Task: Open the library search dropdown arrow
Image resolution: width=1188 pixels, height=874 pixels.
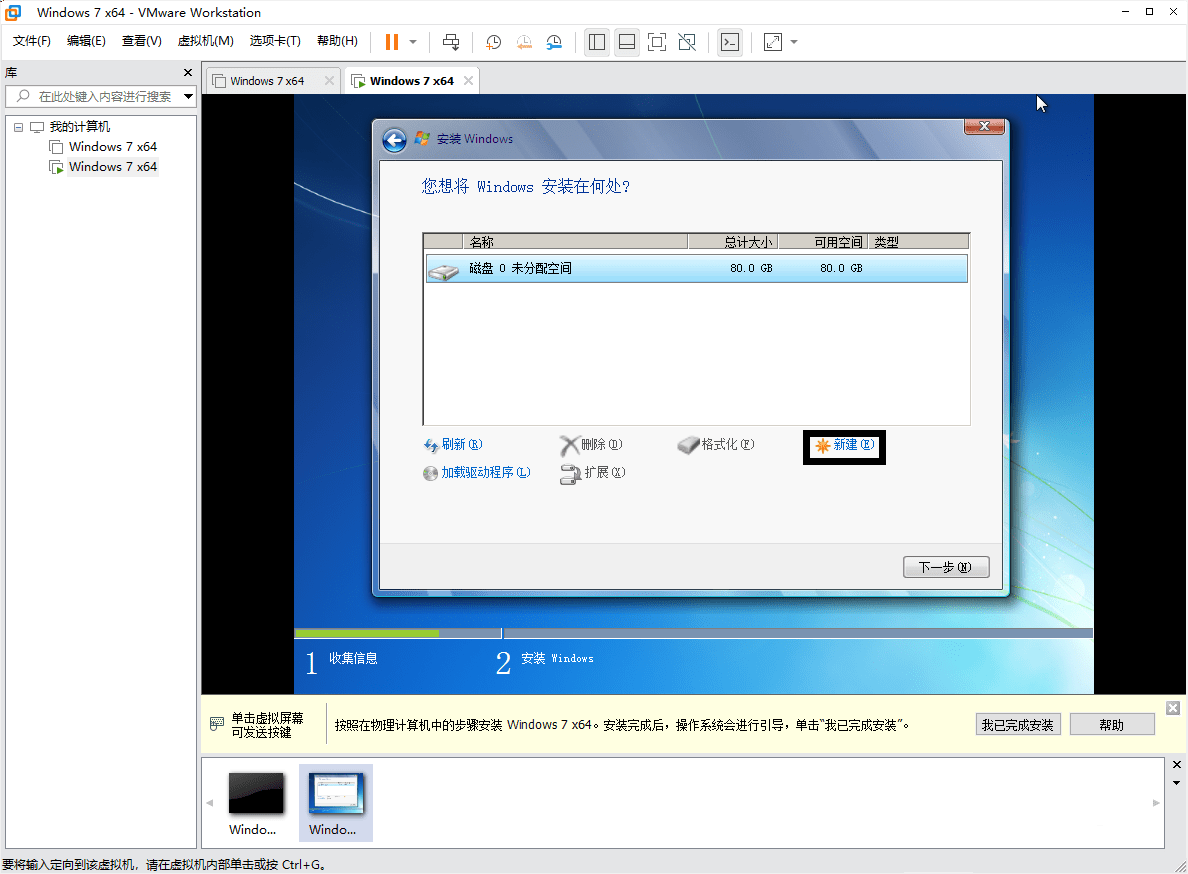Action: [x=189, y=96]
